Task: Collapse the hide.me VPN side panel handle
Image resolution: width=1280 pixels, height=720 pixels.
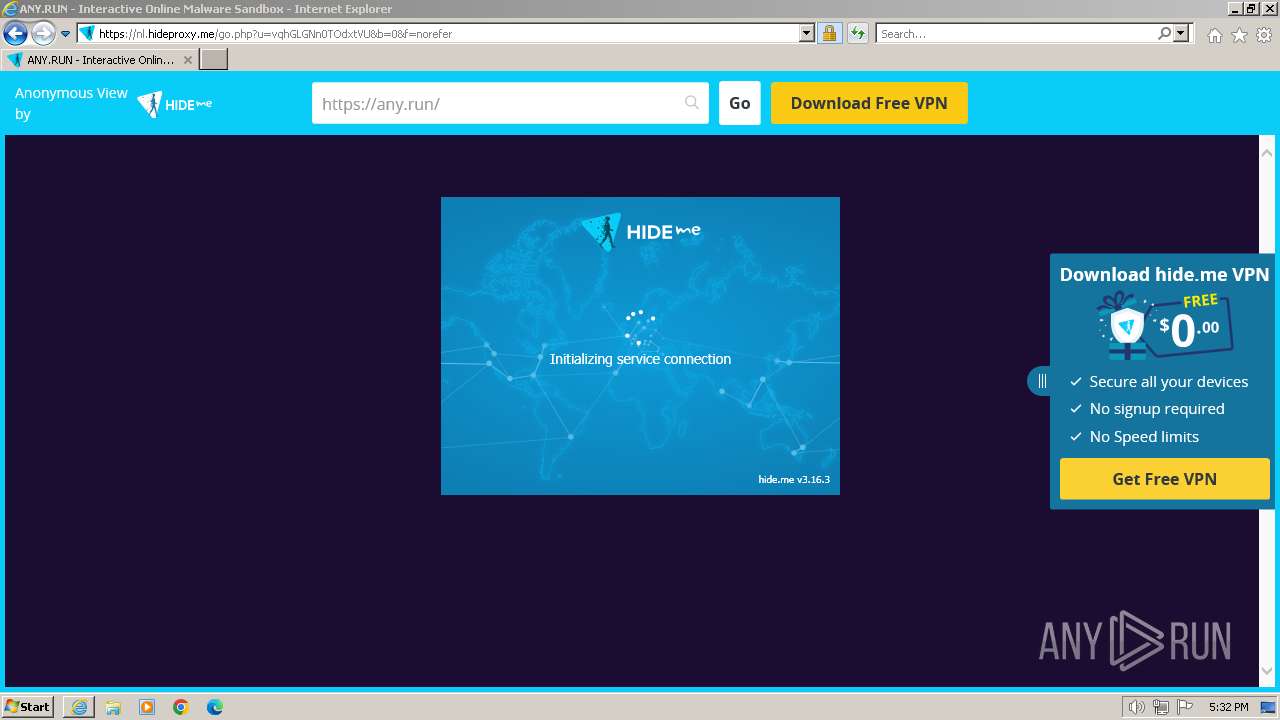Action: 1040,381
